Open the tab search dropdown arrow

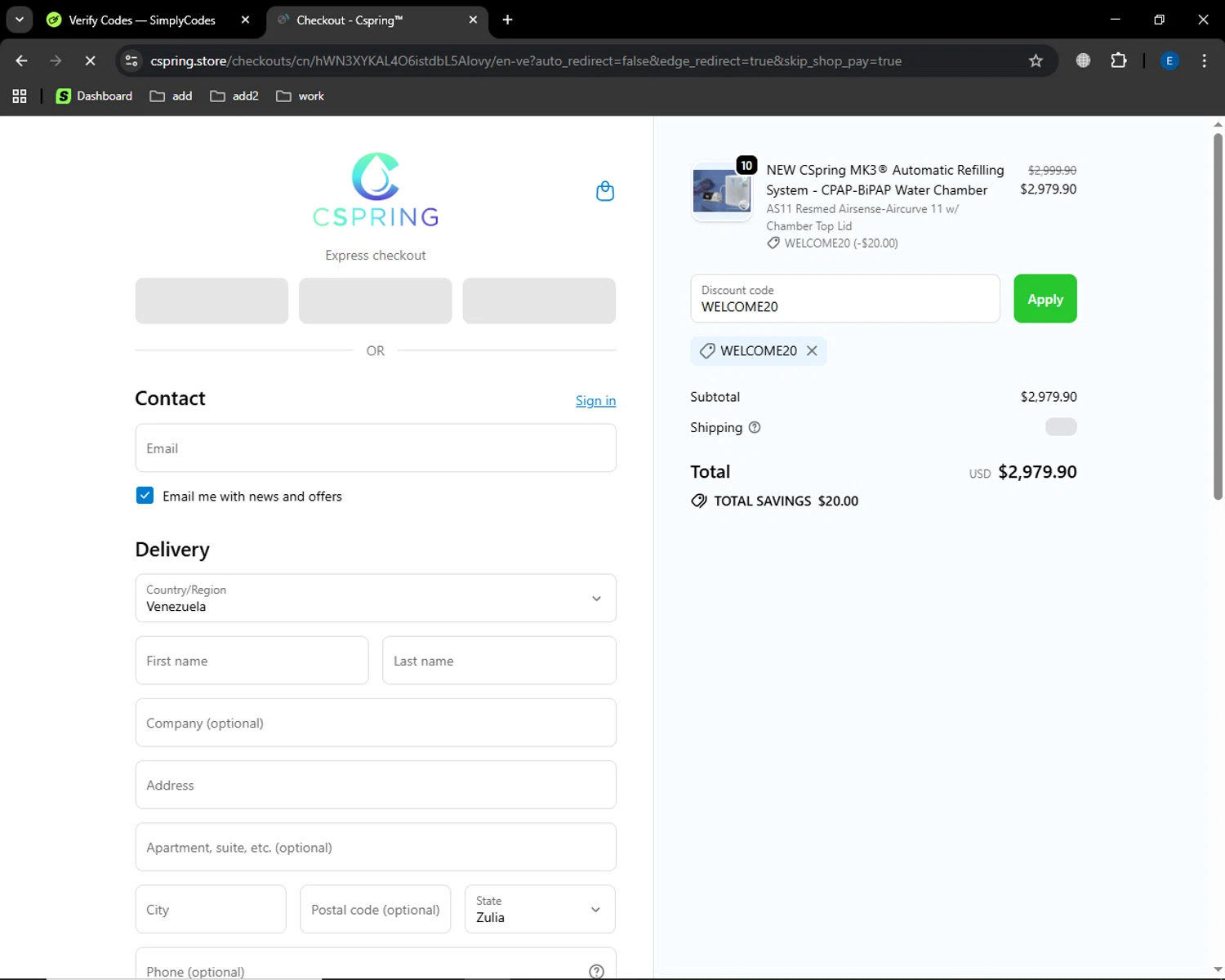click(19, 20)
